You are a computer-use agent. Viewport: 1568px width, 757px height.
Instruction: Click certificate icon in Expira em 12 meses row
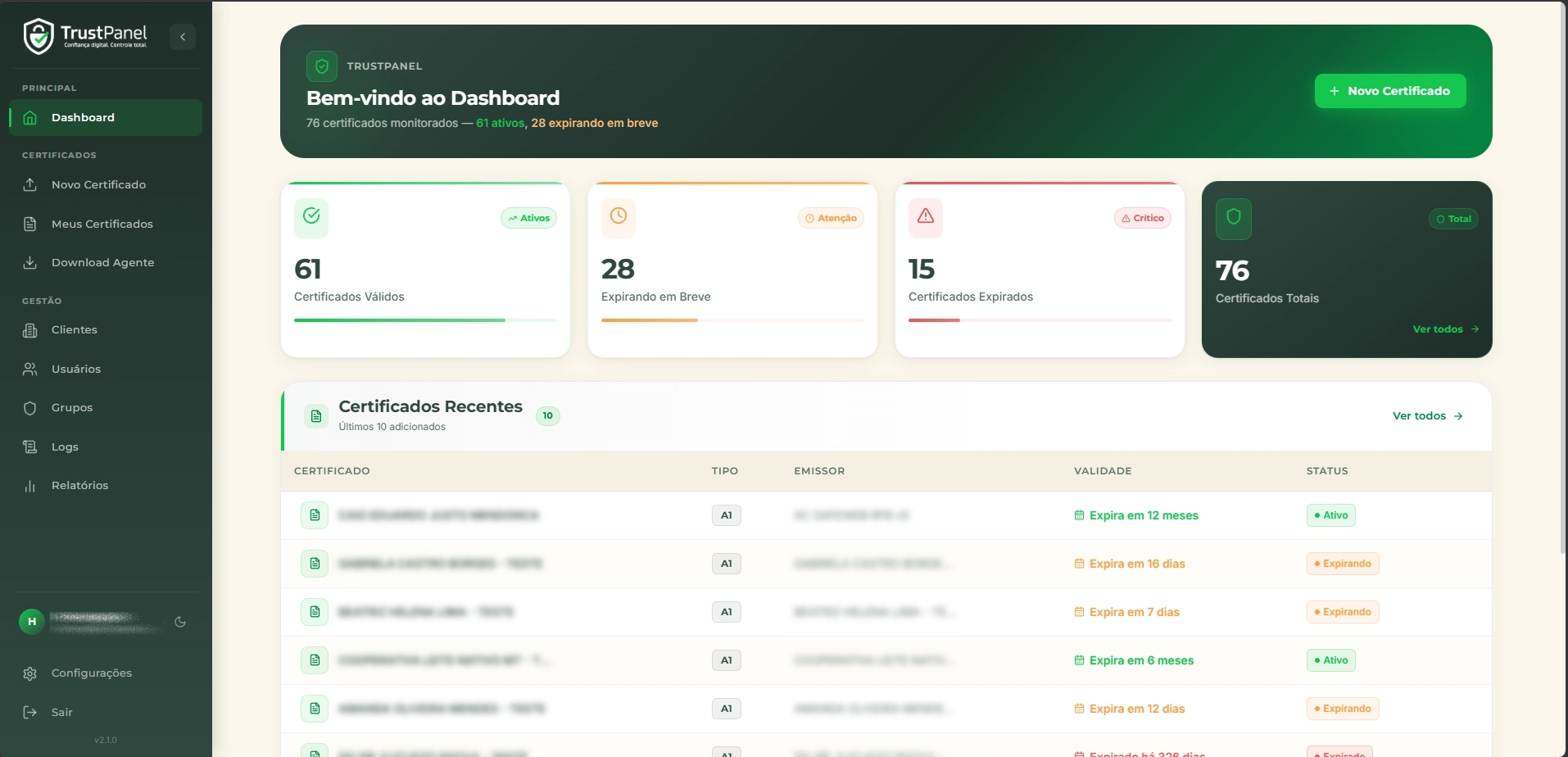[315, 515]
